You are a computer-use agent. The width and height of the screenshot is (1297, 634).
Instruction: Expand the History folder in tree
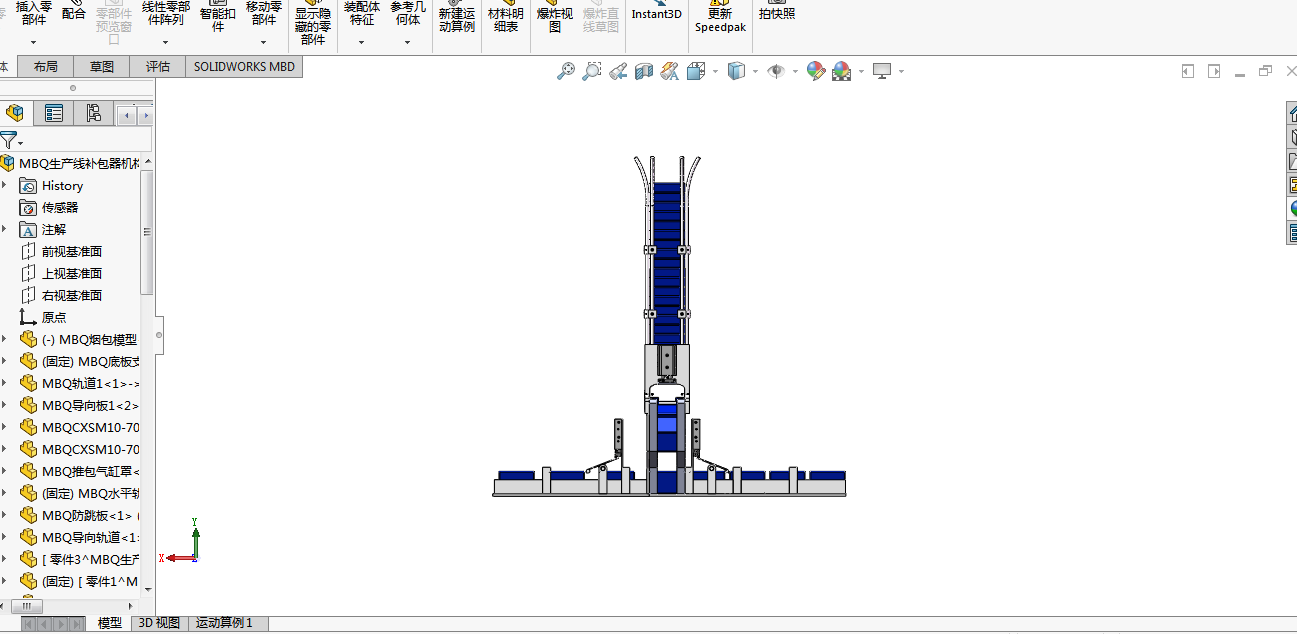pos(4,186)
